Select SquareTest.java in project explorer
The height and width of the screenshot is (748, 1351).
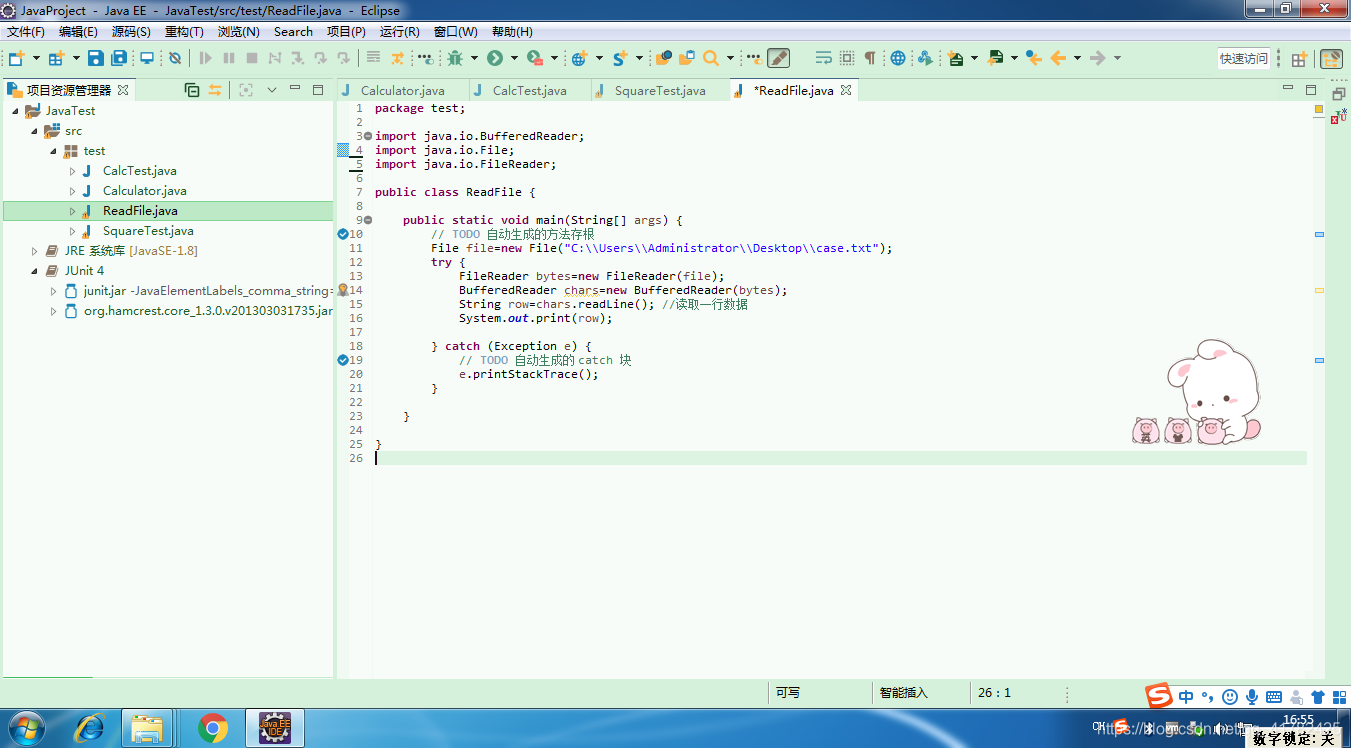coord(148,231)
